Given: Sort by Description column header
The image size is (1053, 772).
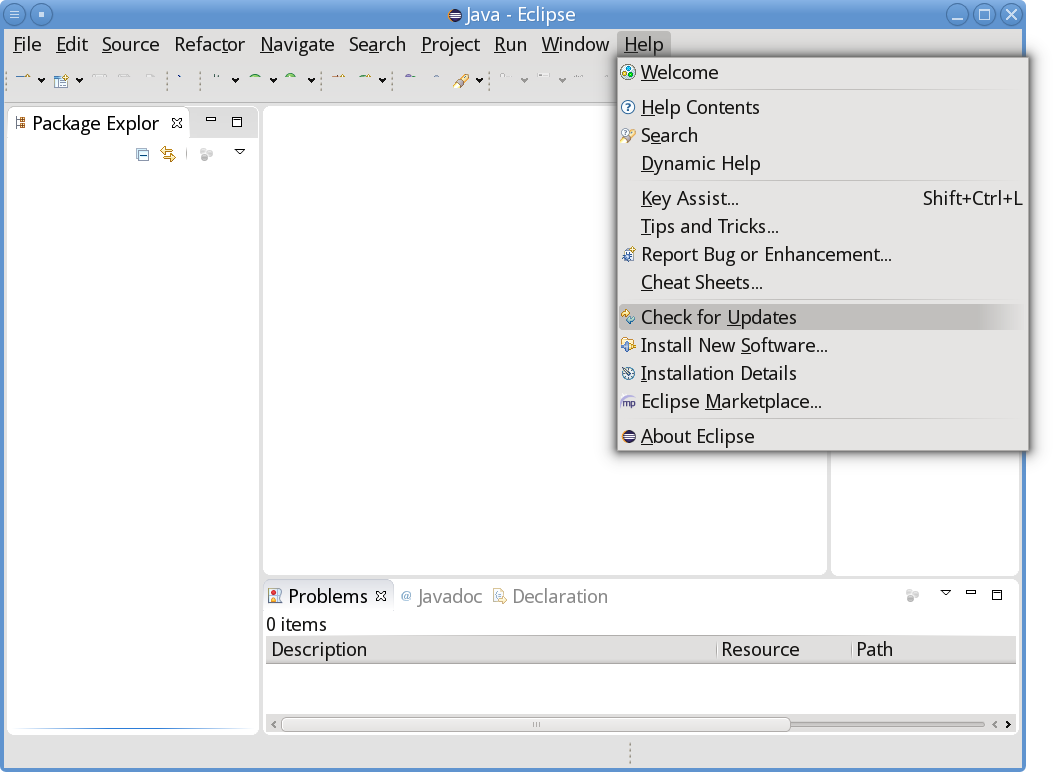Looking at the screenshot, I should coord(492,650).
